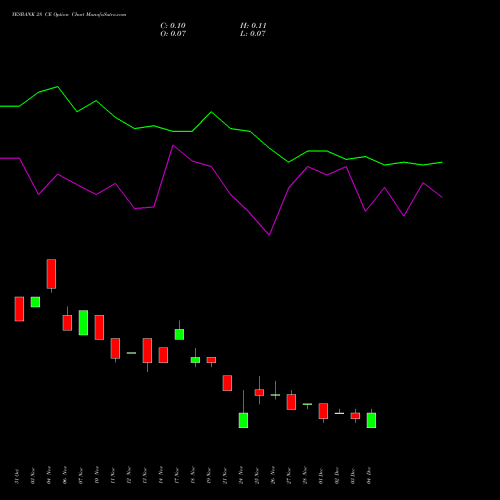Click the 31 Oct date label
Image resolution: width=500 pixels, height=500 pixels.
pos(17,476)
